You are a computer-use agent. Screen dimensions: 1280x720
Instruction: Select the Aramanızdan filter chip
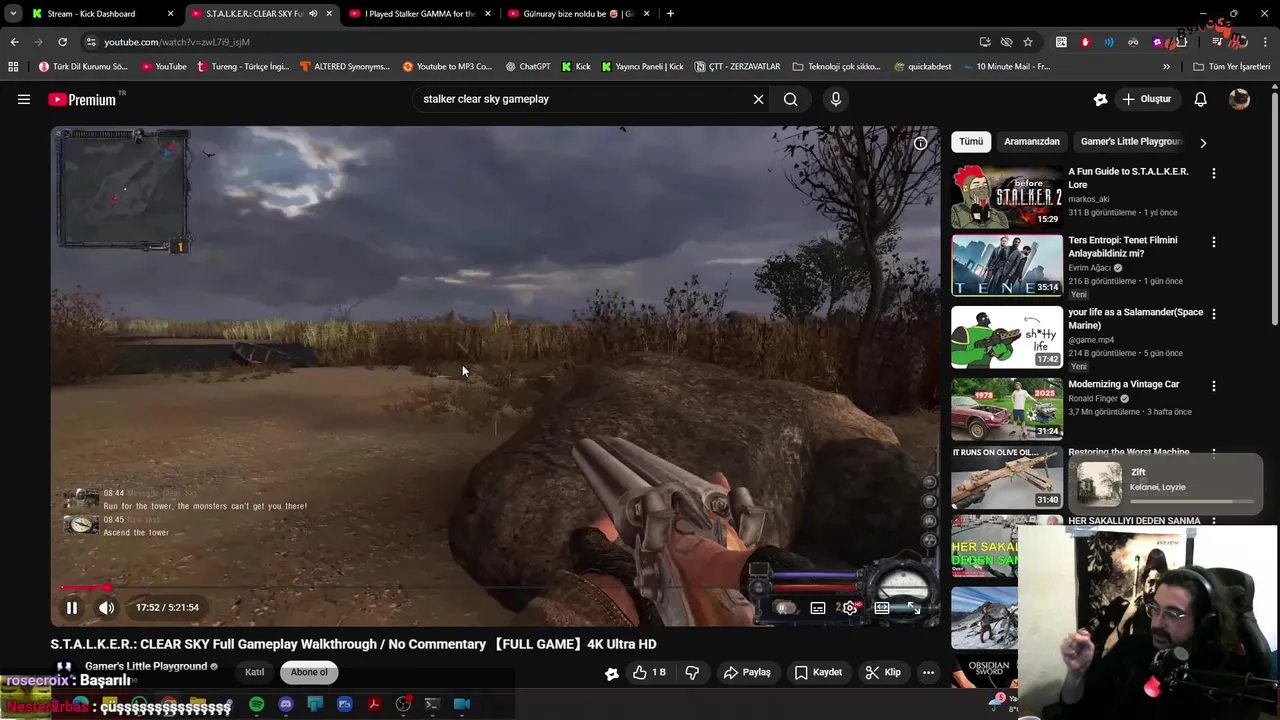[1031, 142]
